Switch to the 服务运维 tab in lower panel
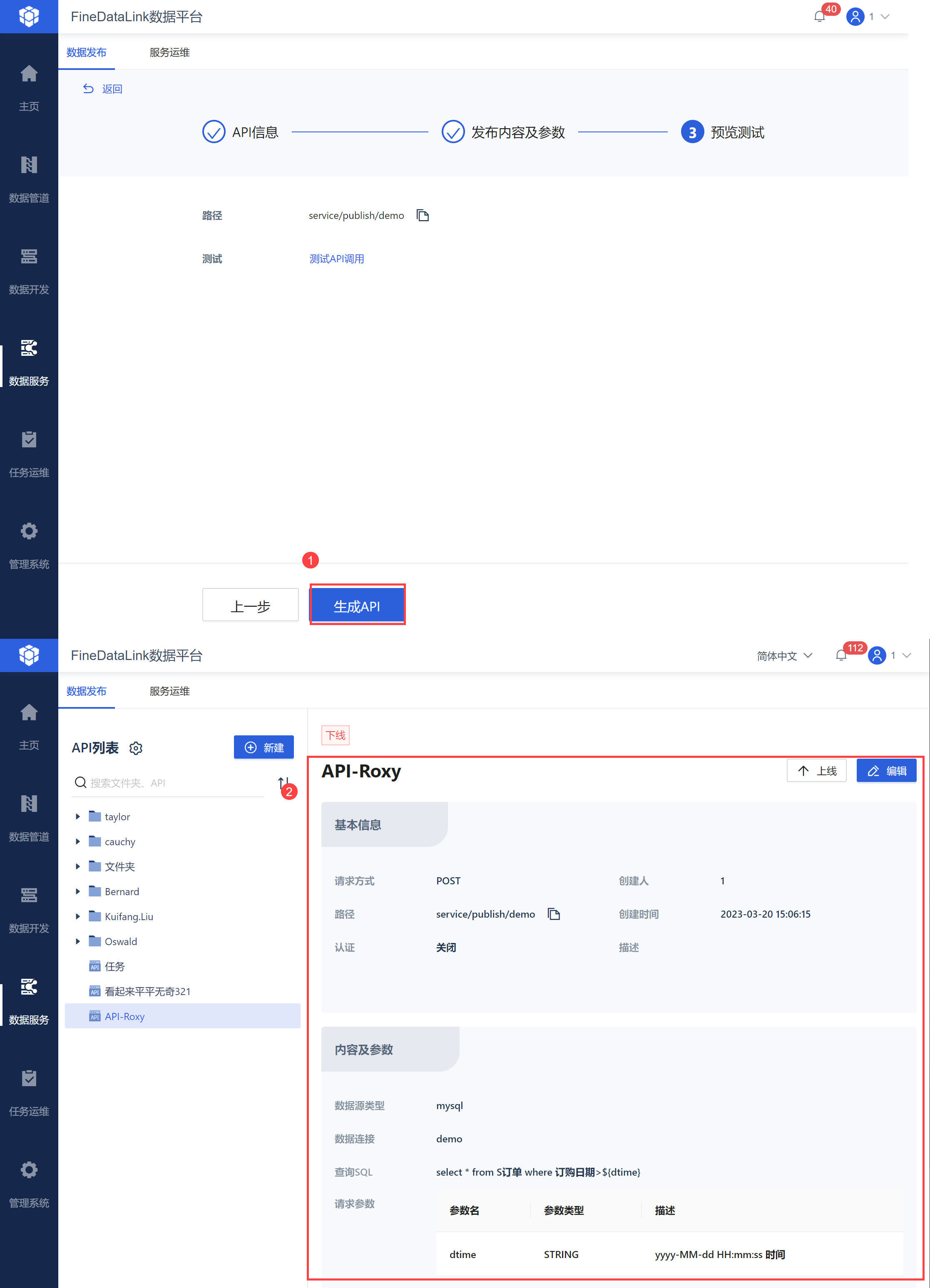The width and height of the screenshot is (930, 1288). pyautogui.click(x=169, y=691)
